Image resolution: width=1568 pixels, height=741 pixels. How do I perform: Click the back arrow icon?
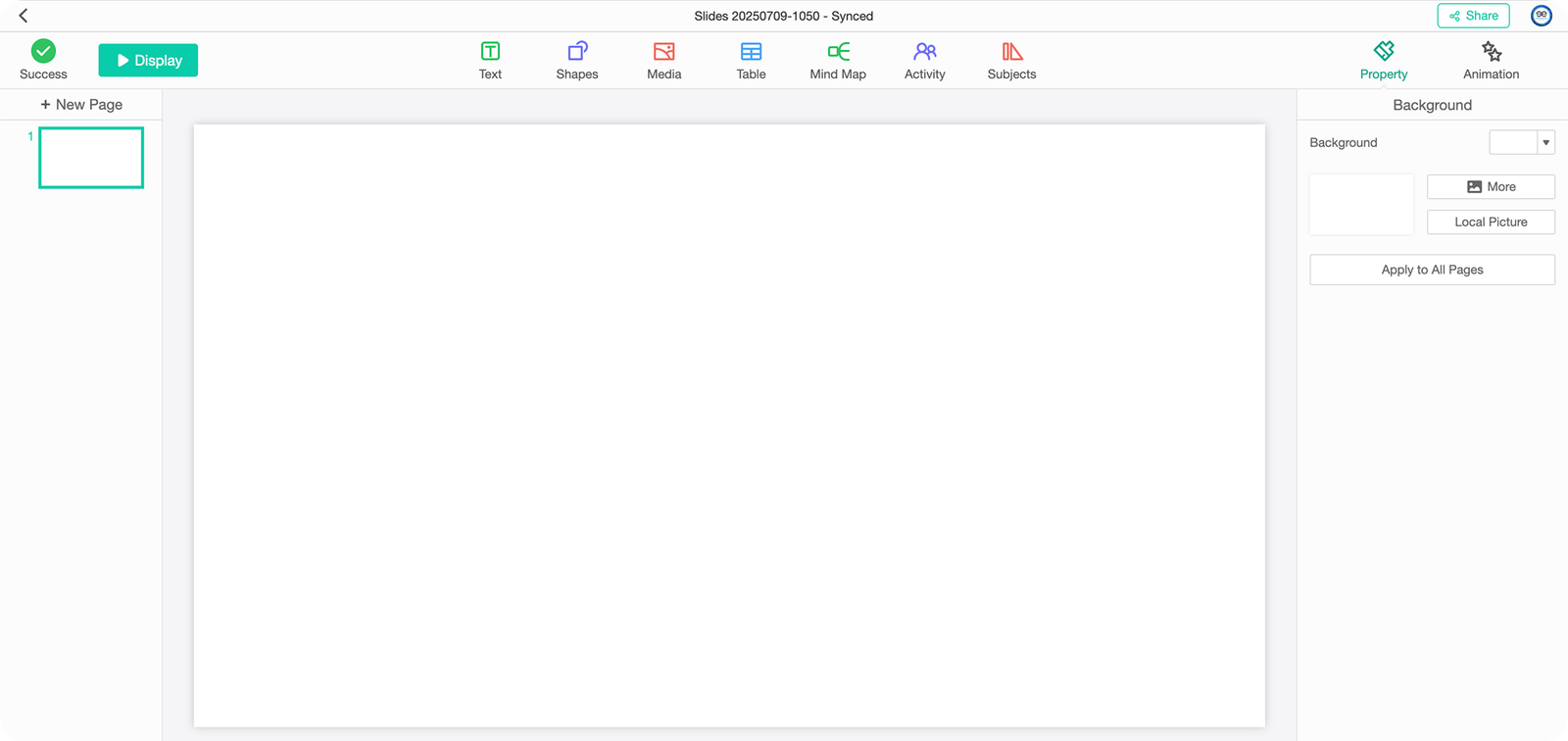click(x=24, y=16)
